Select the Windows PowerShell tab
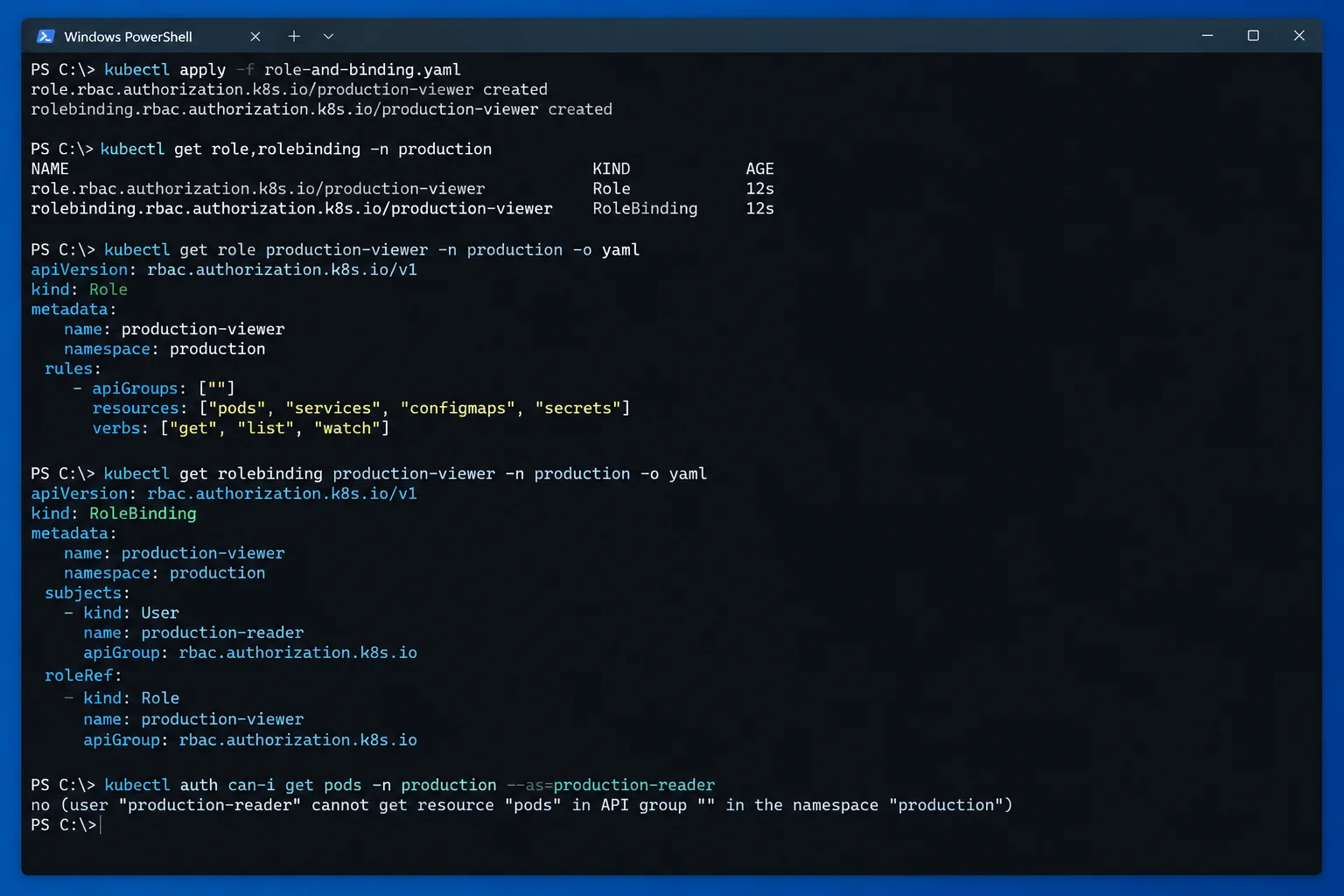The height and width of the screenshot is (896, 1344). point(149,36)
